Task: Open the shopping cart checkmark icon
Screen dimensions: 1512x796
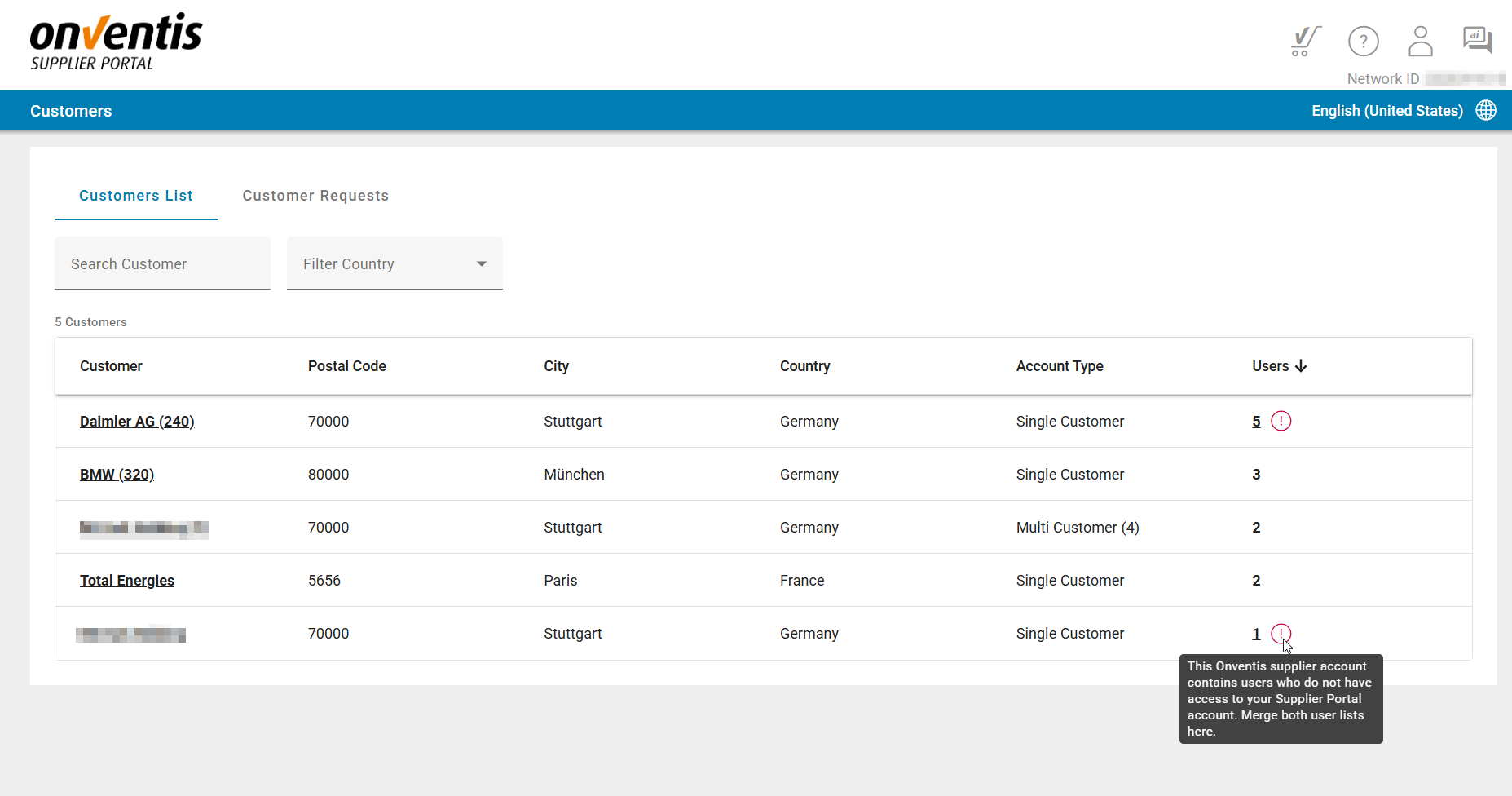Action: [1305, 41]
